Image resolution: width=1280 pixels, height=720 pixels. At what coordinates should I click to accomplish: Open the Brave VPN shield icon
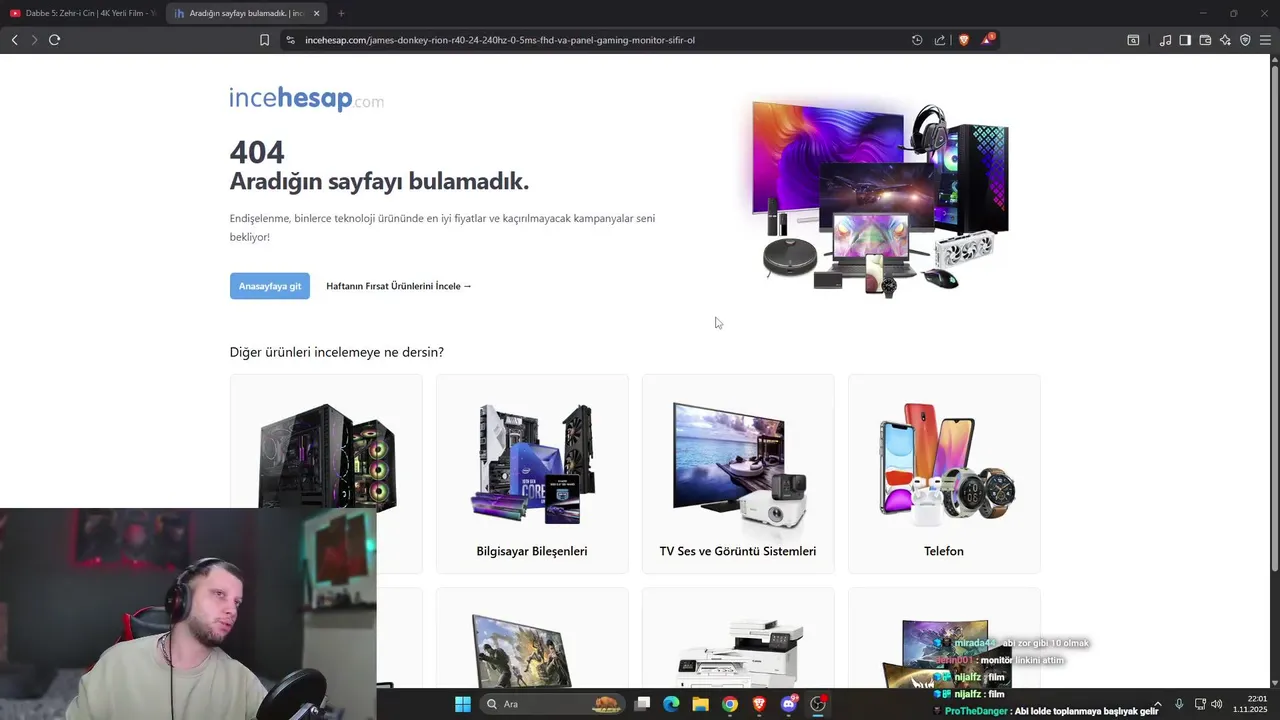click(1245, 40)
